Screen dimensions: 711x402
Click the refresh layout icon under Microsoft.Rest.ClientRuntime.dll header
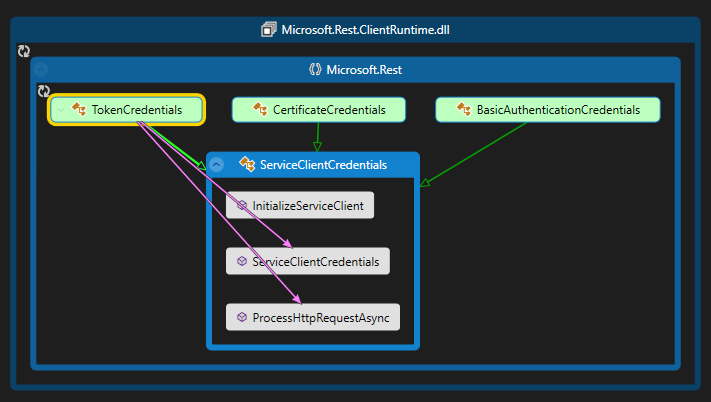click(x=24, y=51)
